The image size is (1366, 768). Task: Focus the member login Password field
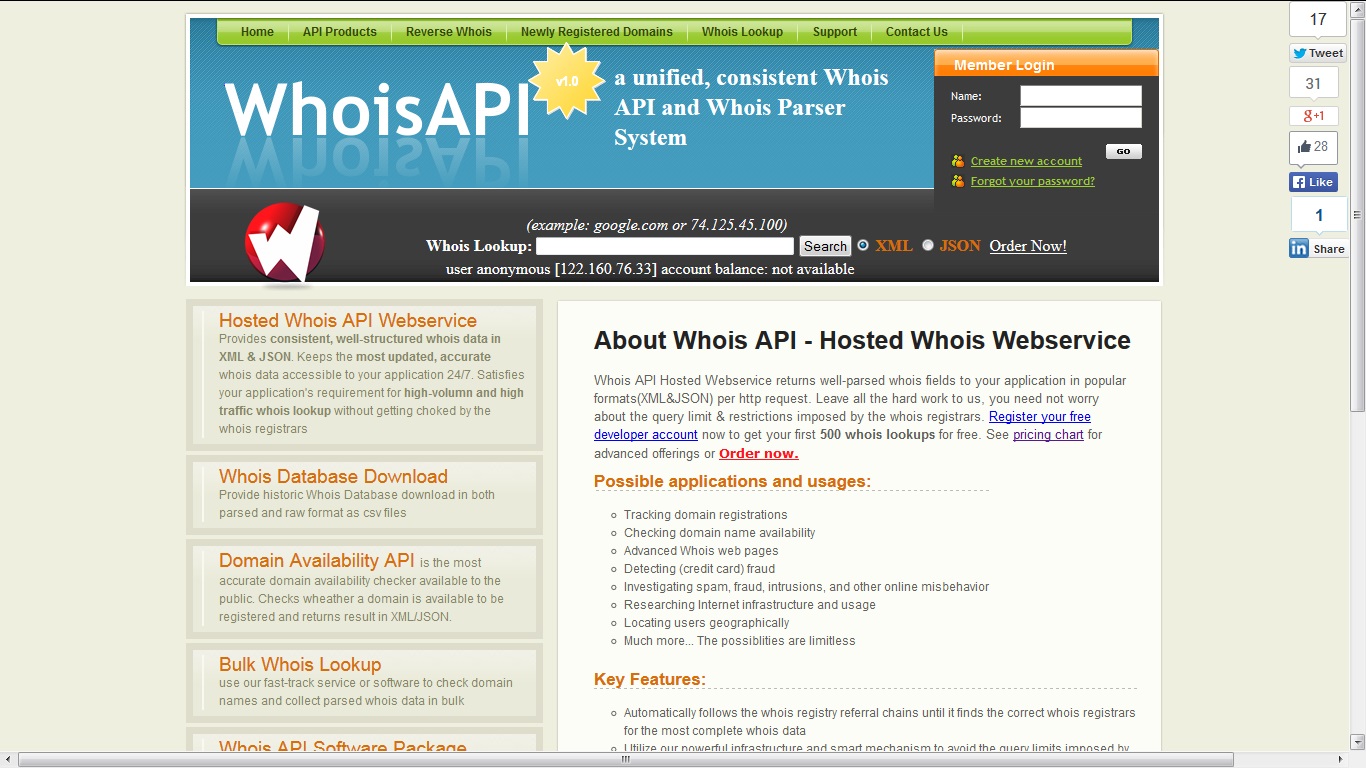(1081, 118)
